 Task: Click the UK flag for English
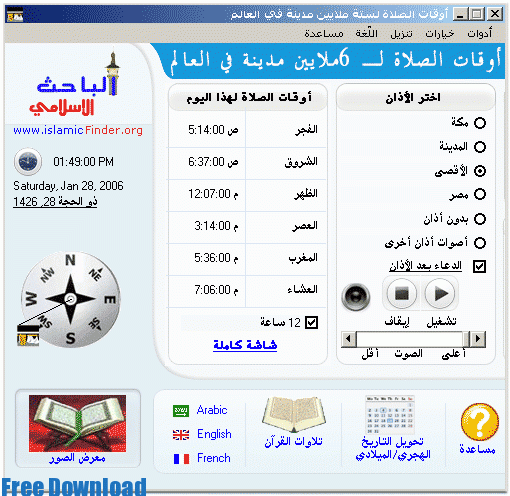[x=181, y=435]
